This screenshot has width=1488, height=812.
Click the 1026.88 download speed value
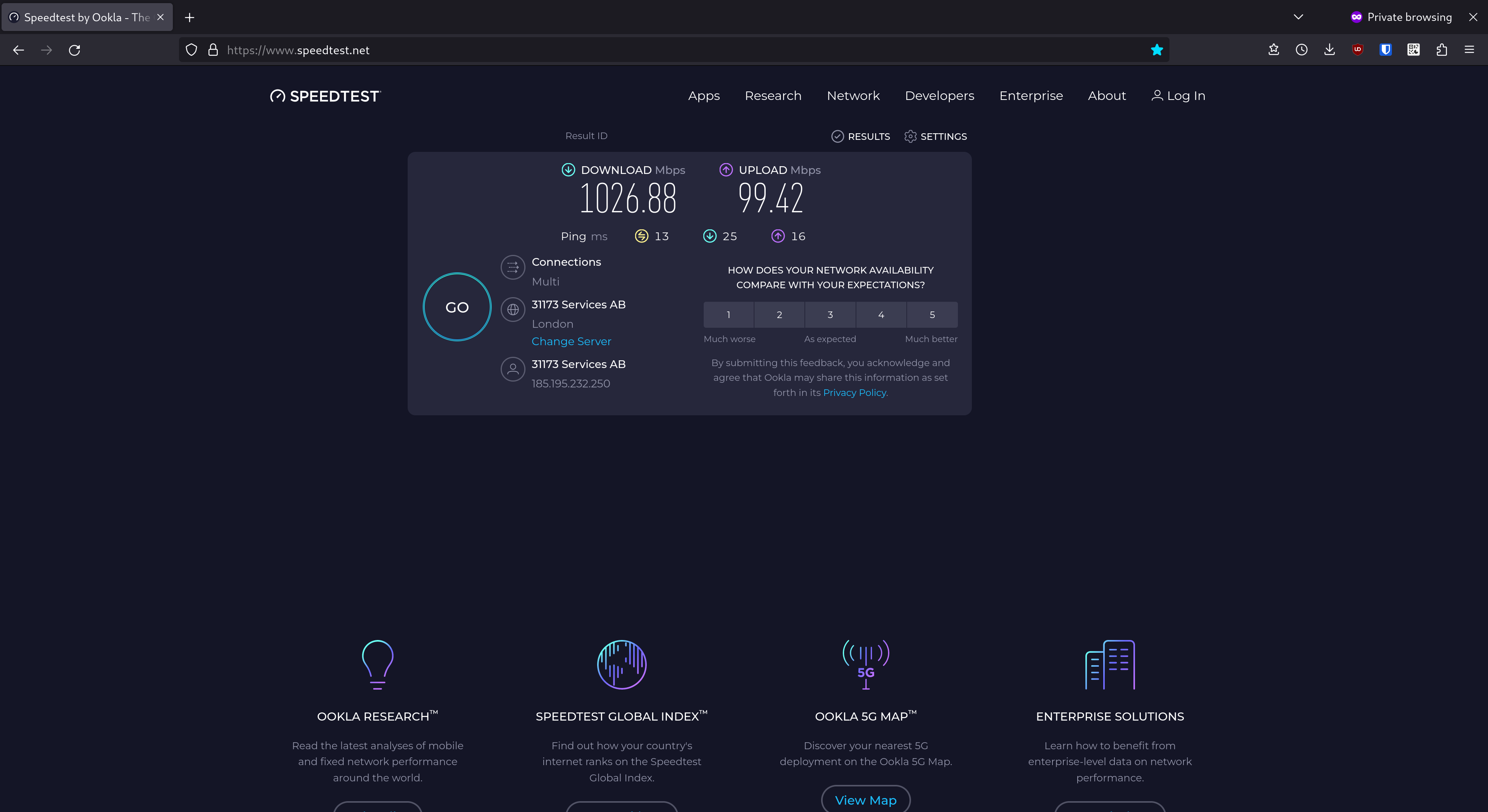coord(628,198)
